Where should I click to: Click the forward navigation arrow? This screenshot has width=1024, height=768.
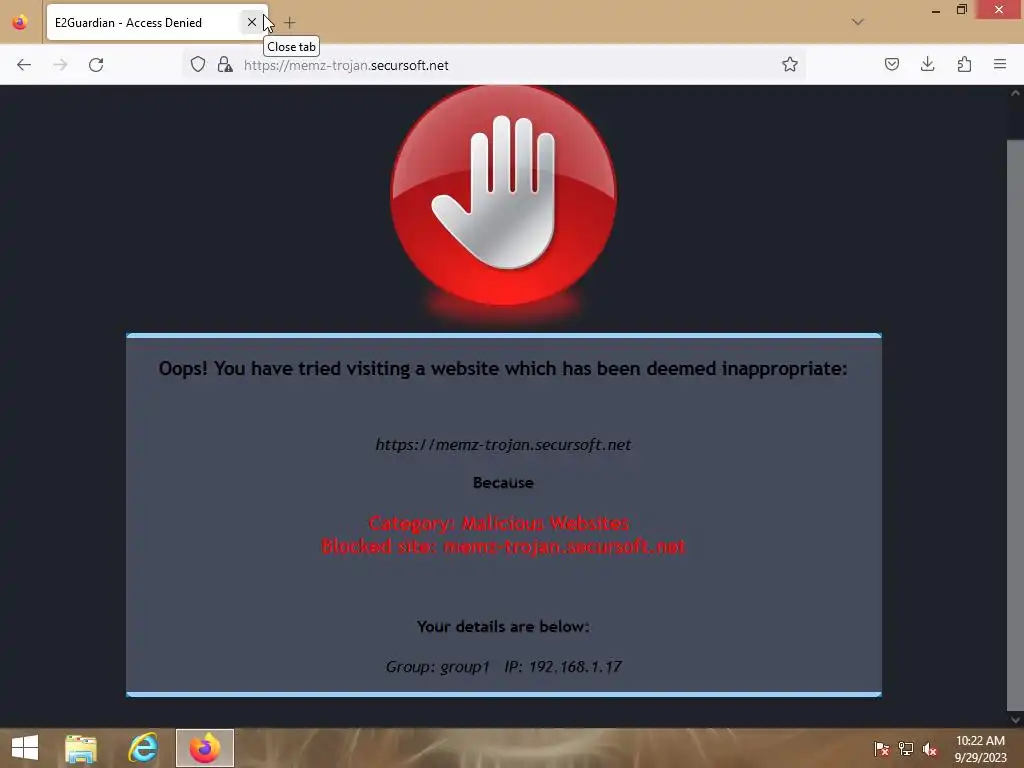point(60,65)
